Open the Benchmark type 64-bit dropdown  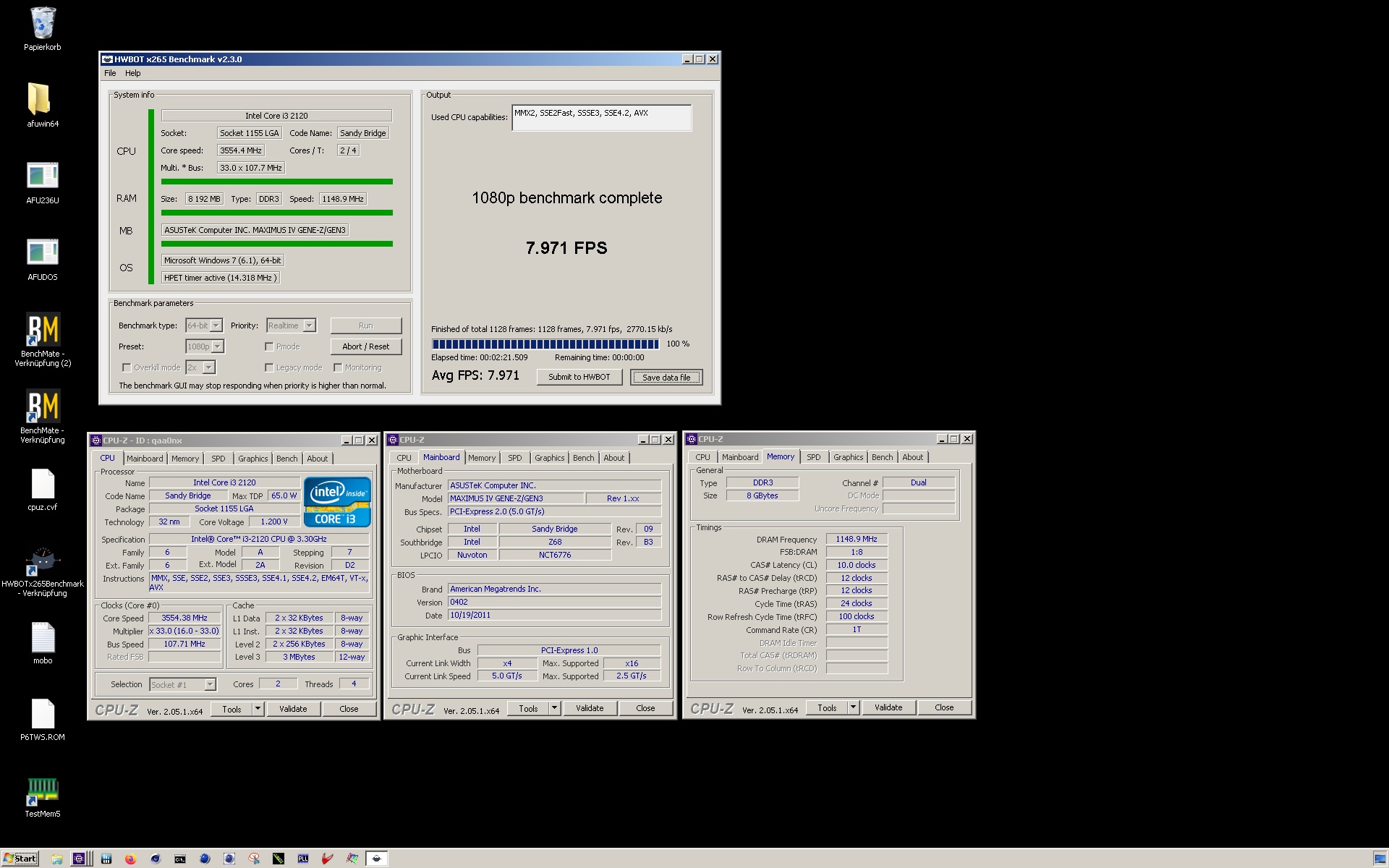[x=205, y=325]
